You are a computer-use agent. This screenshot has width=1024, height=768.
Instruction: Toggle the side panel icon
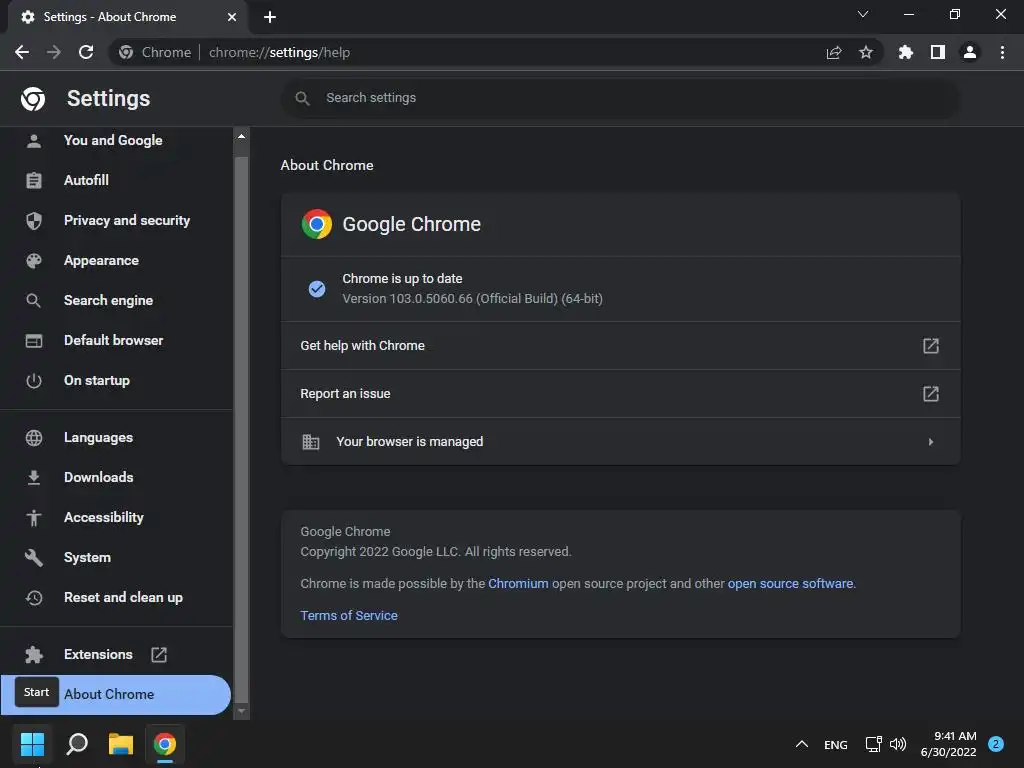[938, 52]
